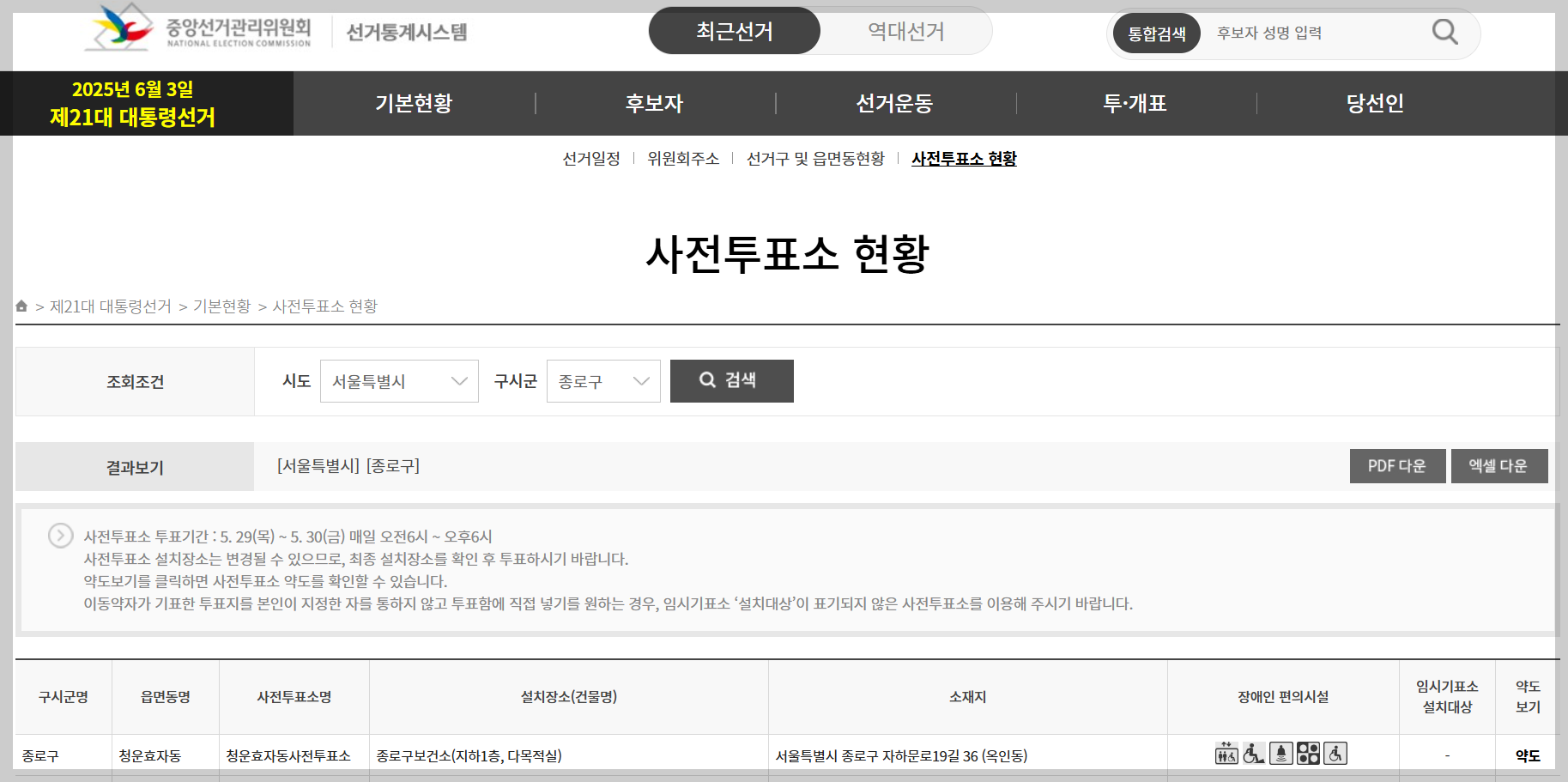Viewport: 1568px width, 782px height.
Task: Expand the 구시군 dropdown
Action: point(603,381)
